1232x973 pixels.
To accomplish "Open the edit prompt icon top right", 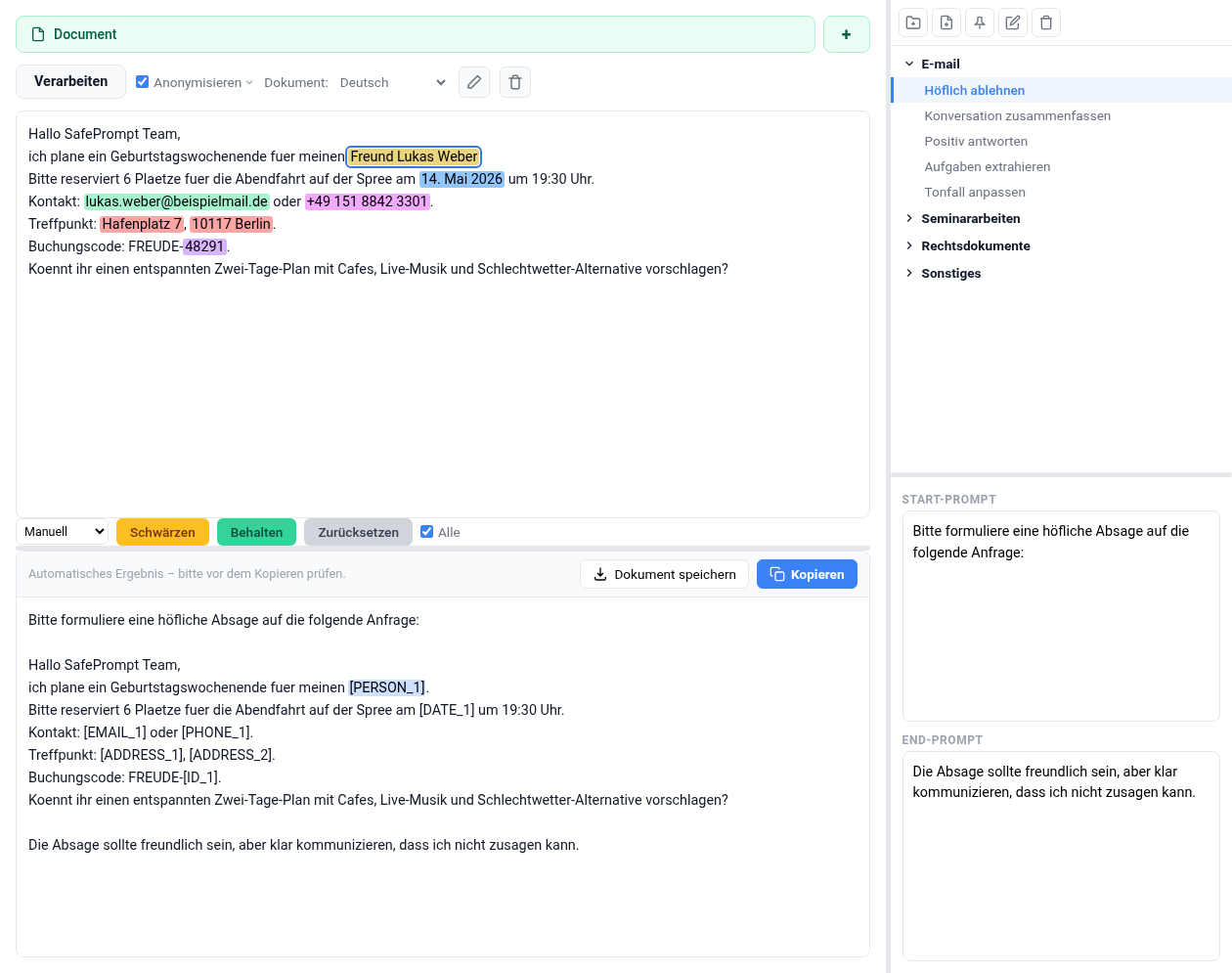I will (1012, 22).
